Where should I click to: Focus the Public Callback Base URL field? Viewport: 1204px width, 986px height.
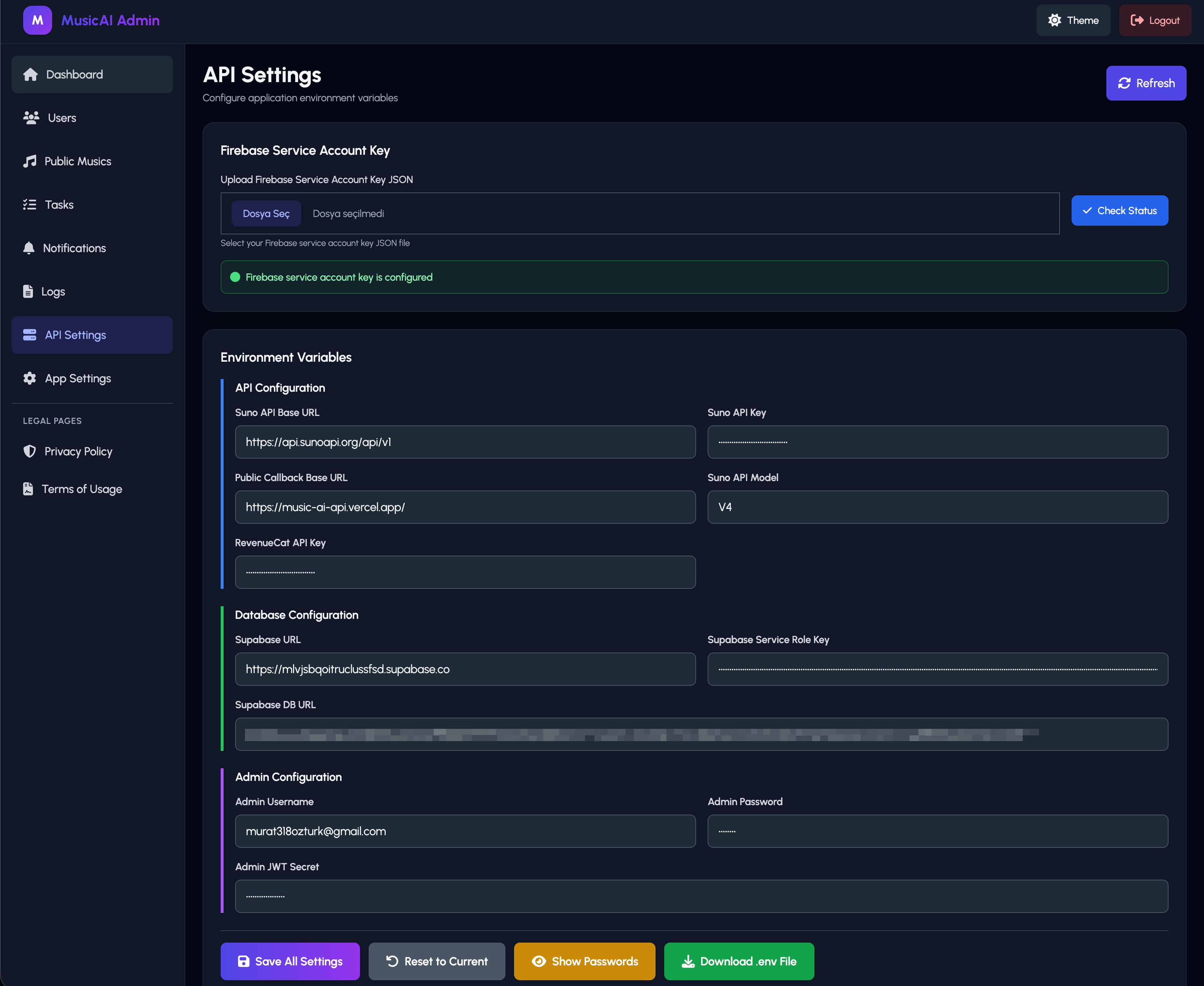[465, 507]
